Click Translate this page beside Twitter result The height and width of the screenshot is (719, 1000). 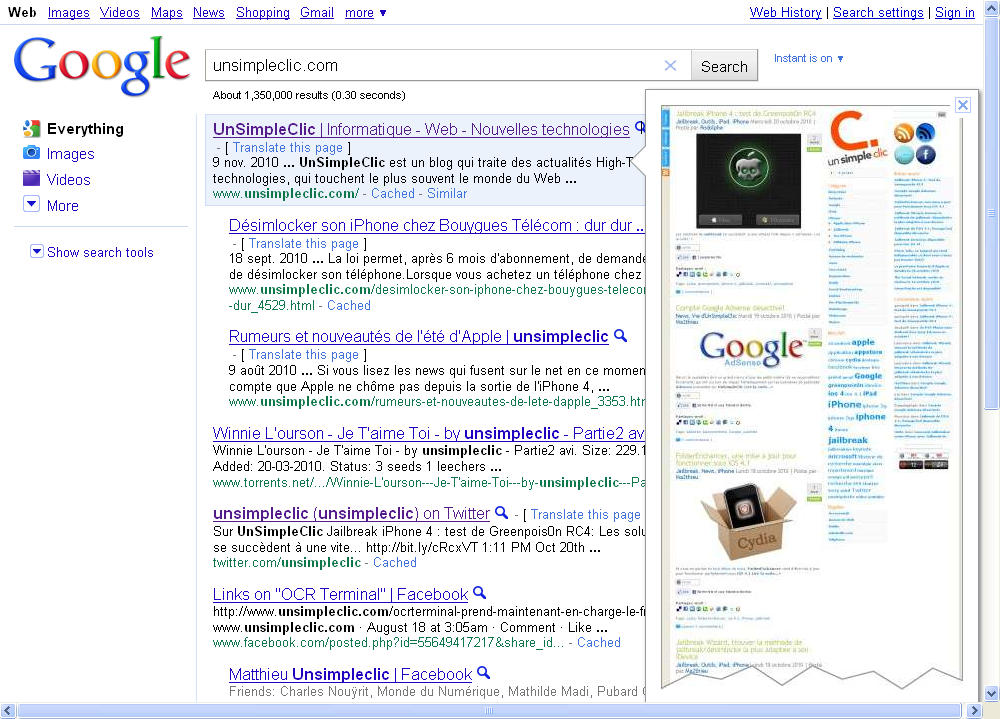click(585, 514)
